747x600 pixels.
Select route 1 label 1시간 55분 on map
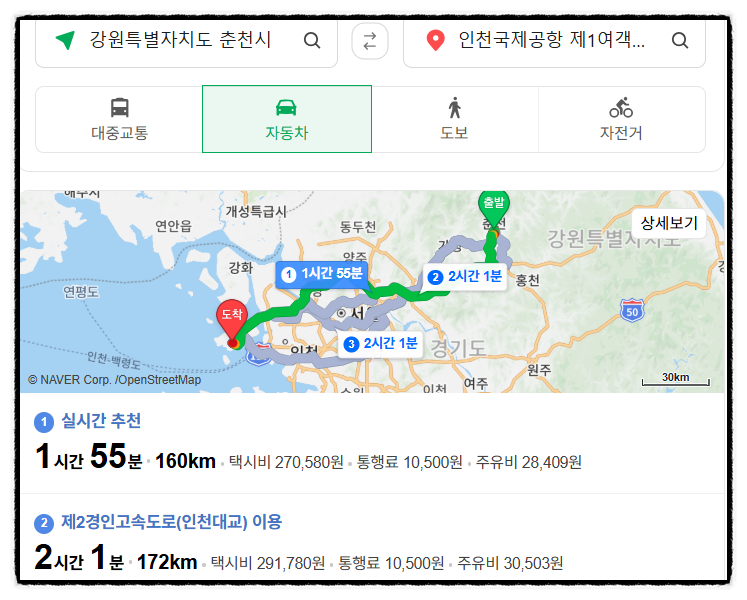[x=322, y=274]
